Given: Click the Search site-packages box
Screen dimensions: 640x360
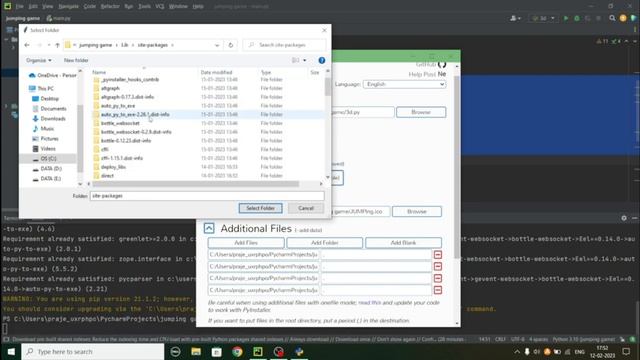Looking at the screenshot, I should (x=284, y=45).
